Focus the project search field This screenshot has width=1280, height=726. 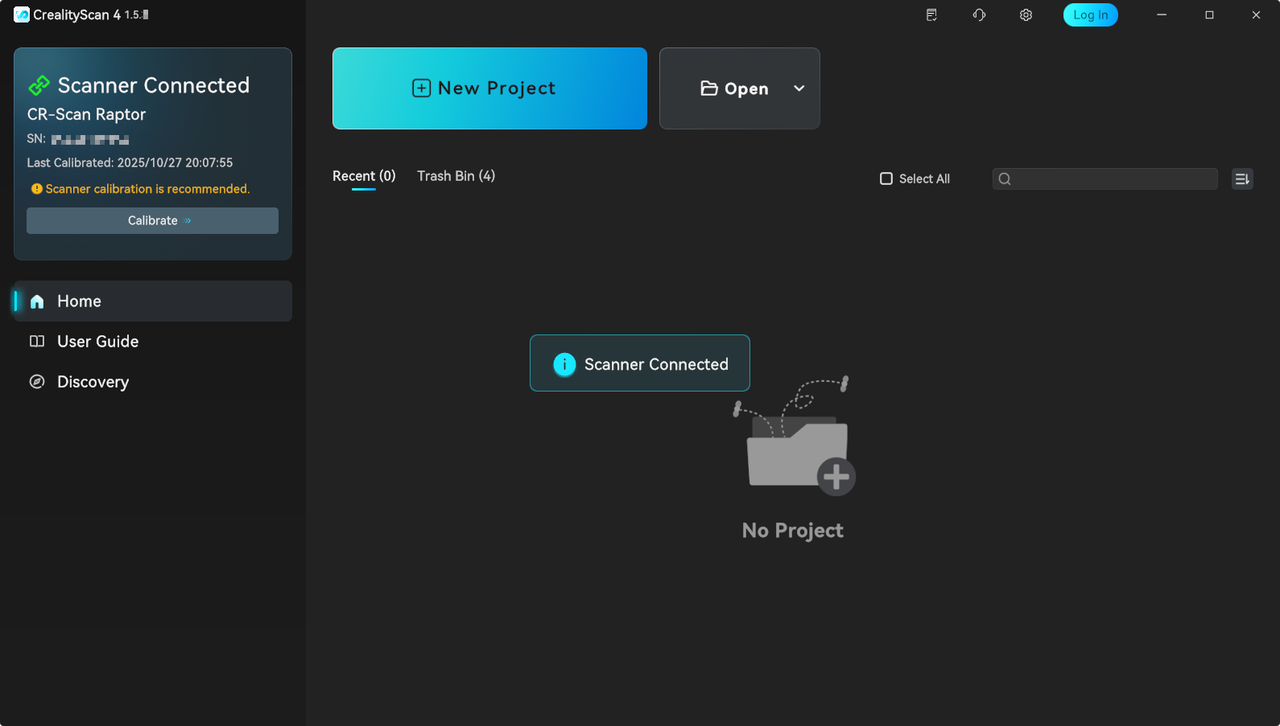point(1110,179)
